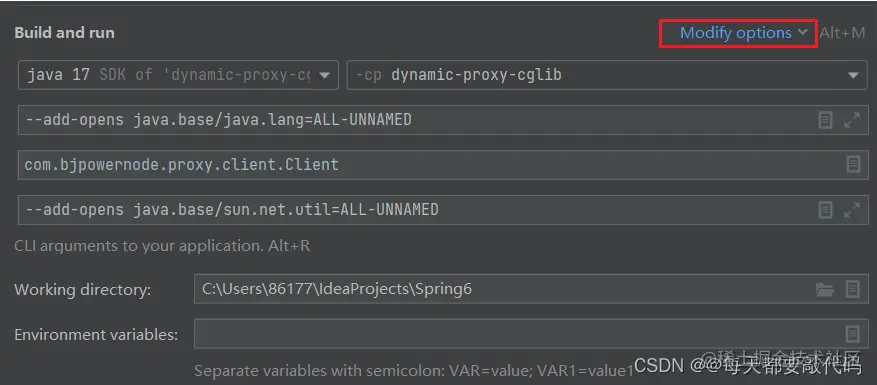Click the insert-macro icon in Working directory
The height and width of the screenshot is (385, 877).
tap(852, 289)
